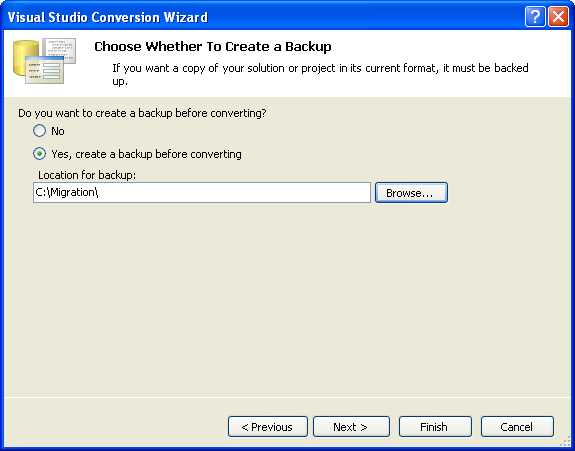Close the Visual Studio Conversion Wizard dialog

pyautogui.click(x=558, y=17)
